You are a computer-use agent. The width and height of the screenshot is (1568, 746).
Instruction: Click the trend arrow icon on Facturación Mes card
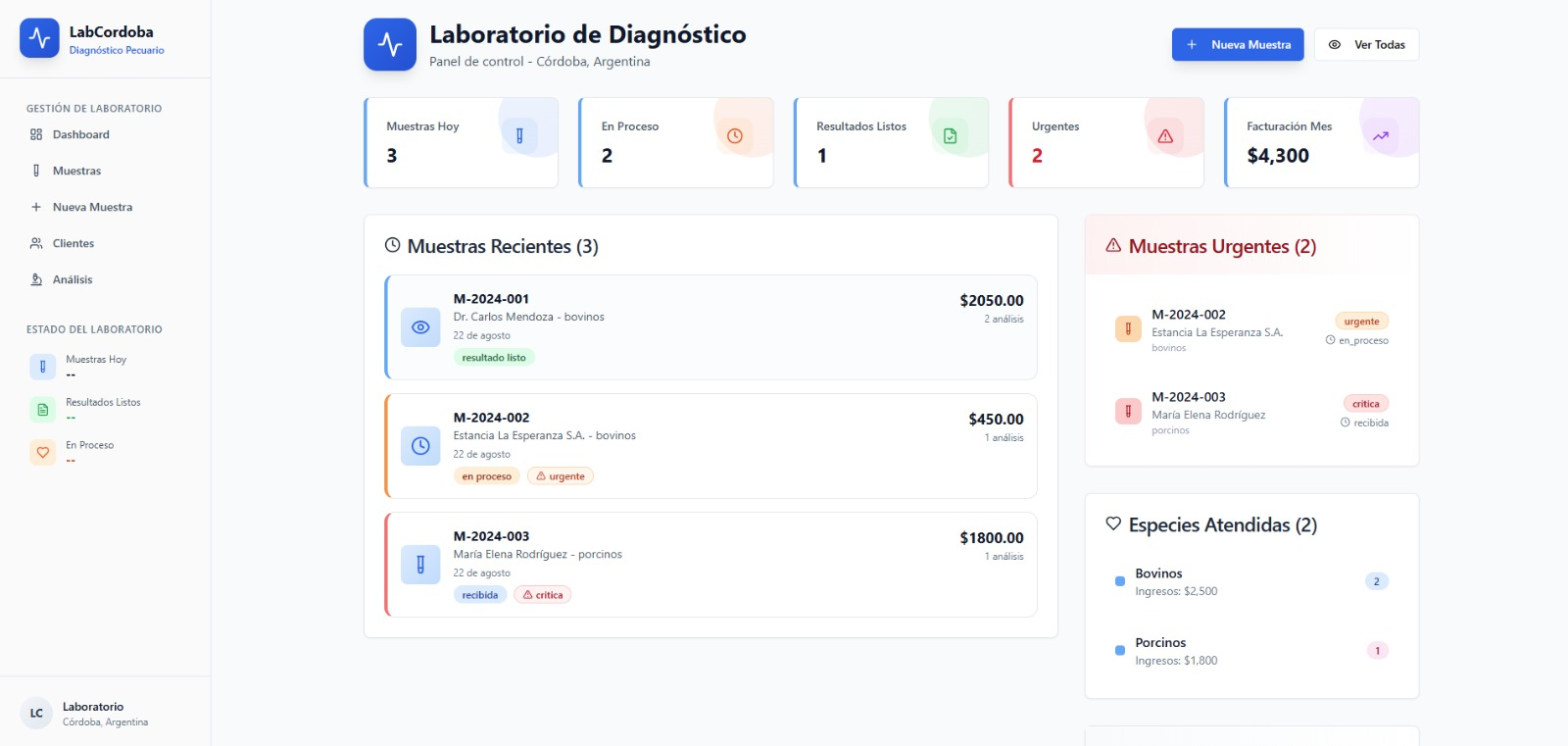(x=1380, y=136)
